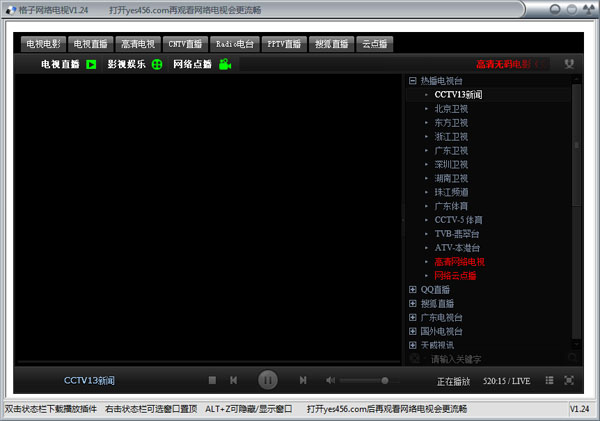Click 双击状态栏下载播放插件 in the status bar

[51, 409]
